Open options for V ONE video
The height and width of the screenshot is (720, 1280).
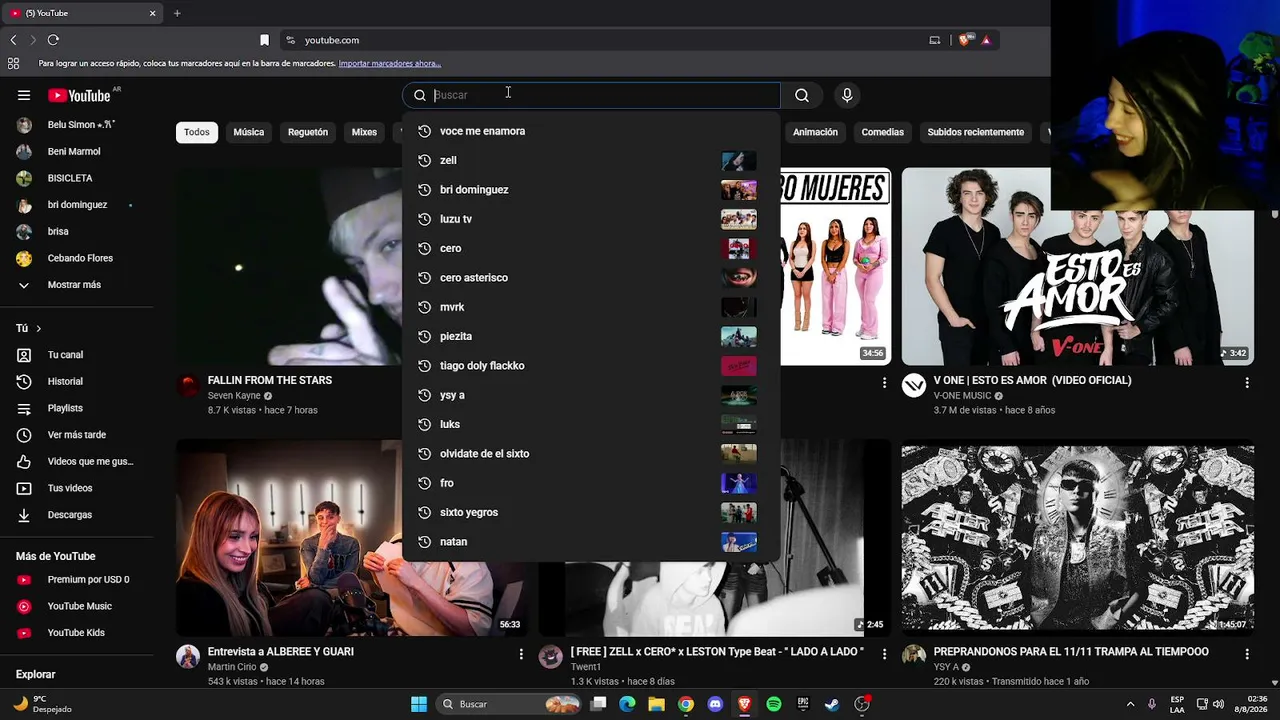1246,382
